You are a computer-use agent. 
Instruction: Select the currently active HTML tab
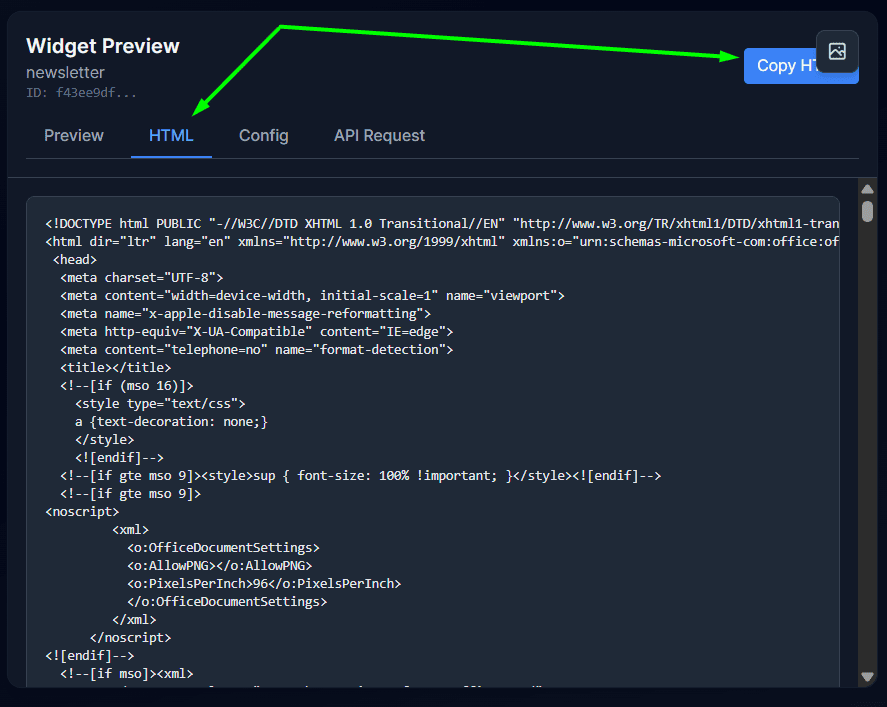[x=171, y=135]
